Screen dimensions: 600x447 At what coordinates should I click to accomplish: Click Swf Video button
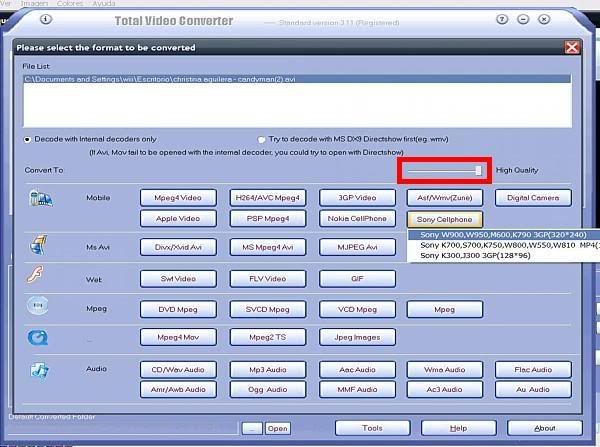pyautogui.click(x=178, y=279)
